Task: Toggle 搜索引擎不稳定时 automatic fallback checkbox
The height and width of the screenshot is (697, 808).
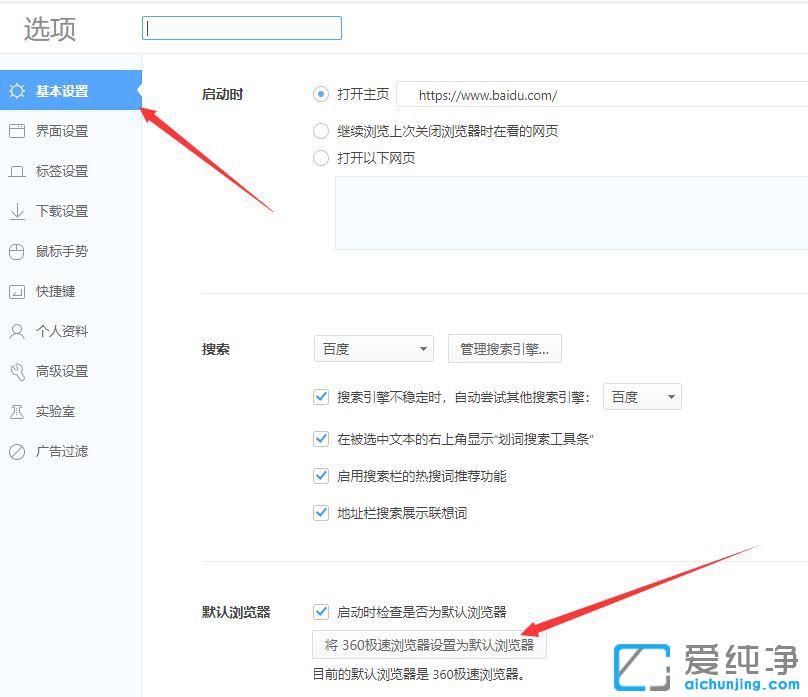Action: (x=321, y=397)
